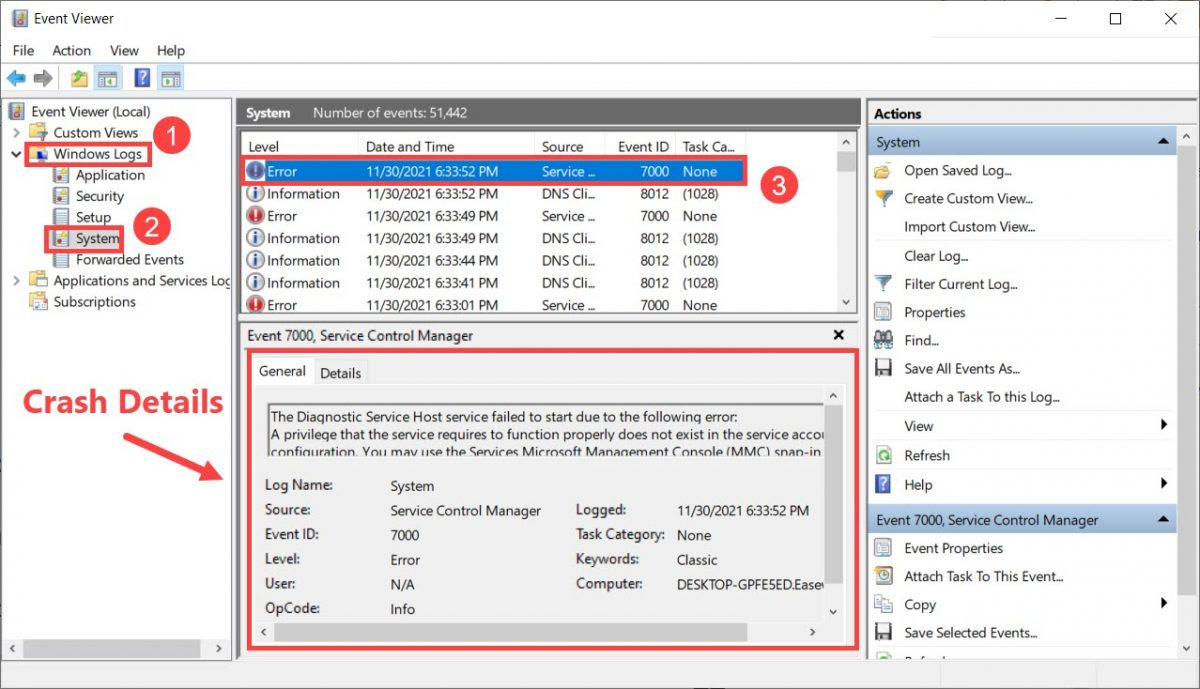Select the Find binoculars icon
This screenshot has width=1200, height=689.
884,340
